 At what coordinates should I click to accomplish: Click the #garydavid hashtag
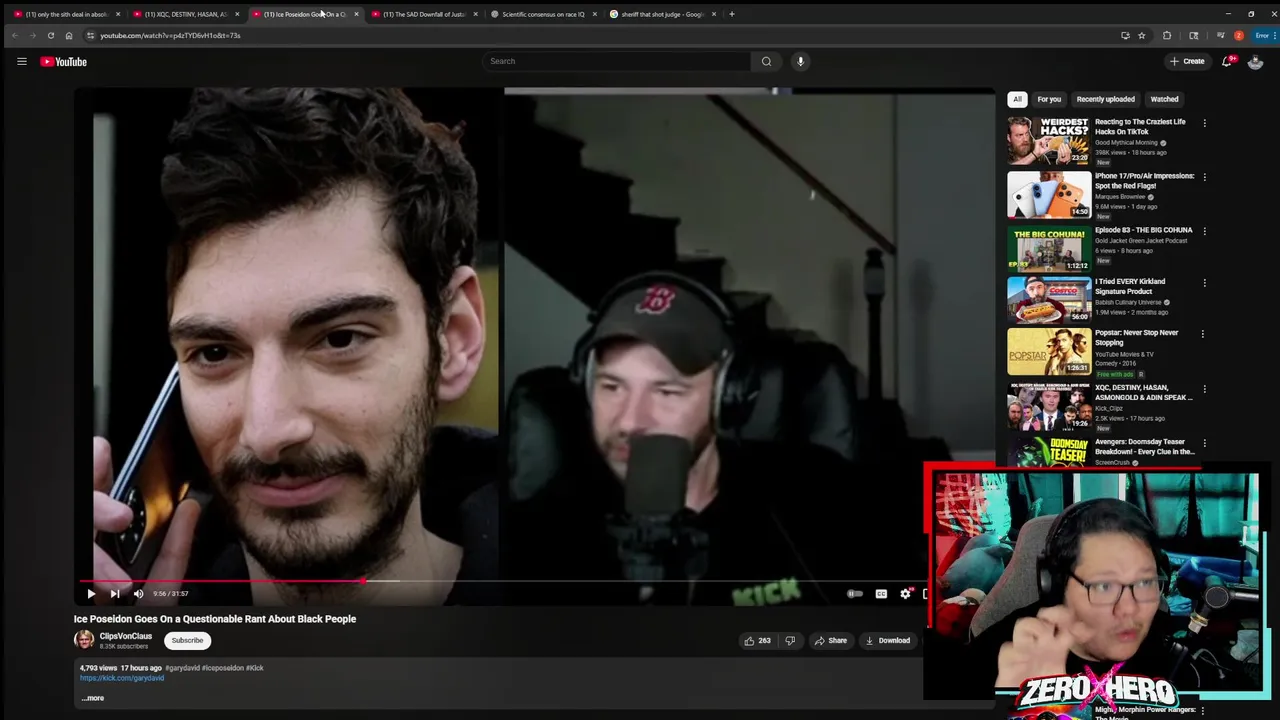[x=182, y=668]
